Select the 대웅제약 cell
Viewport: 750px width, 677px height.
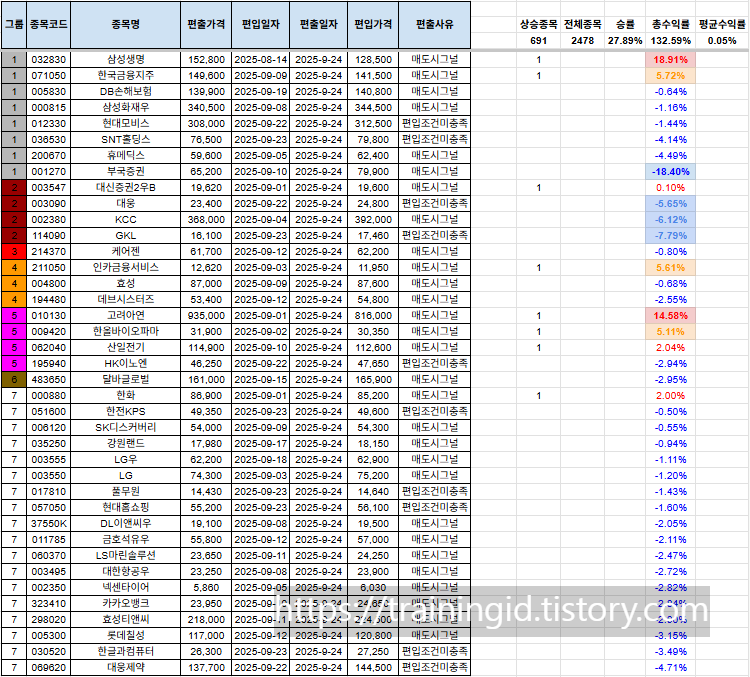pos(126,667)
